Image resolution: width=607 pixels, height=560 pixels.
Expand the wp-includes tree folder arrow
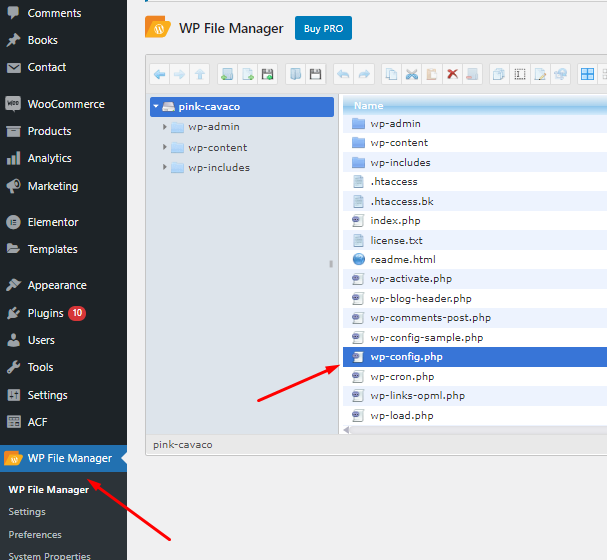165,167
